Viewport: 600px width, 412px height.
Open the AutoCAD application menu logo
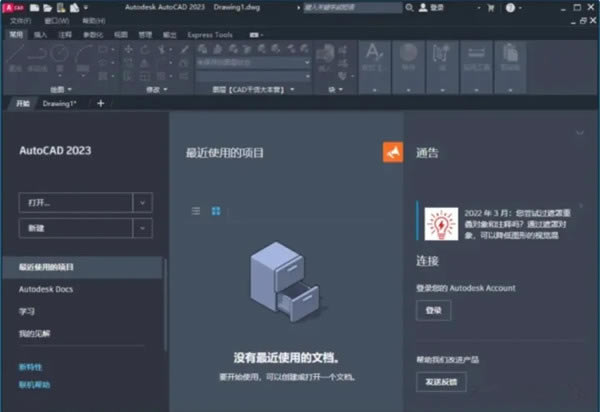click(x=13, y=7)
